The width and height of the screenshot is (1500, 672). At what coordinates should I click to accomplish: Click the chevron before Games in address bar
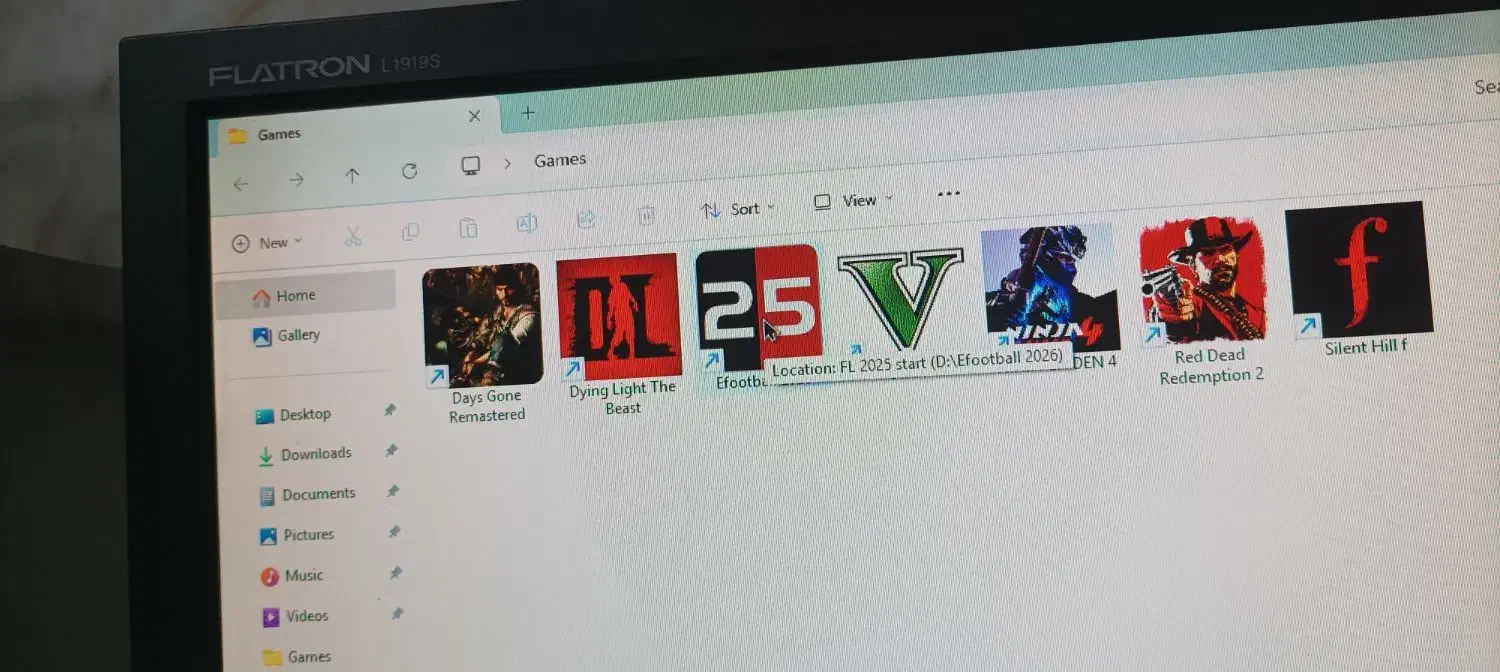click(508, 163)
